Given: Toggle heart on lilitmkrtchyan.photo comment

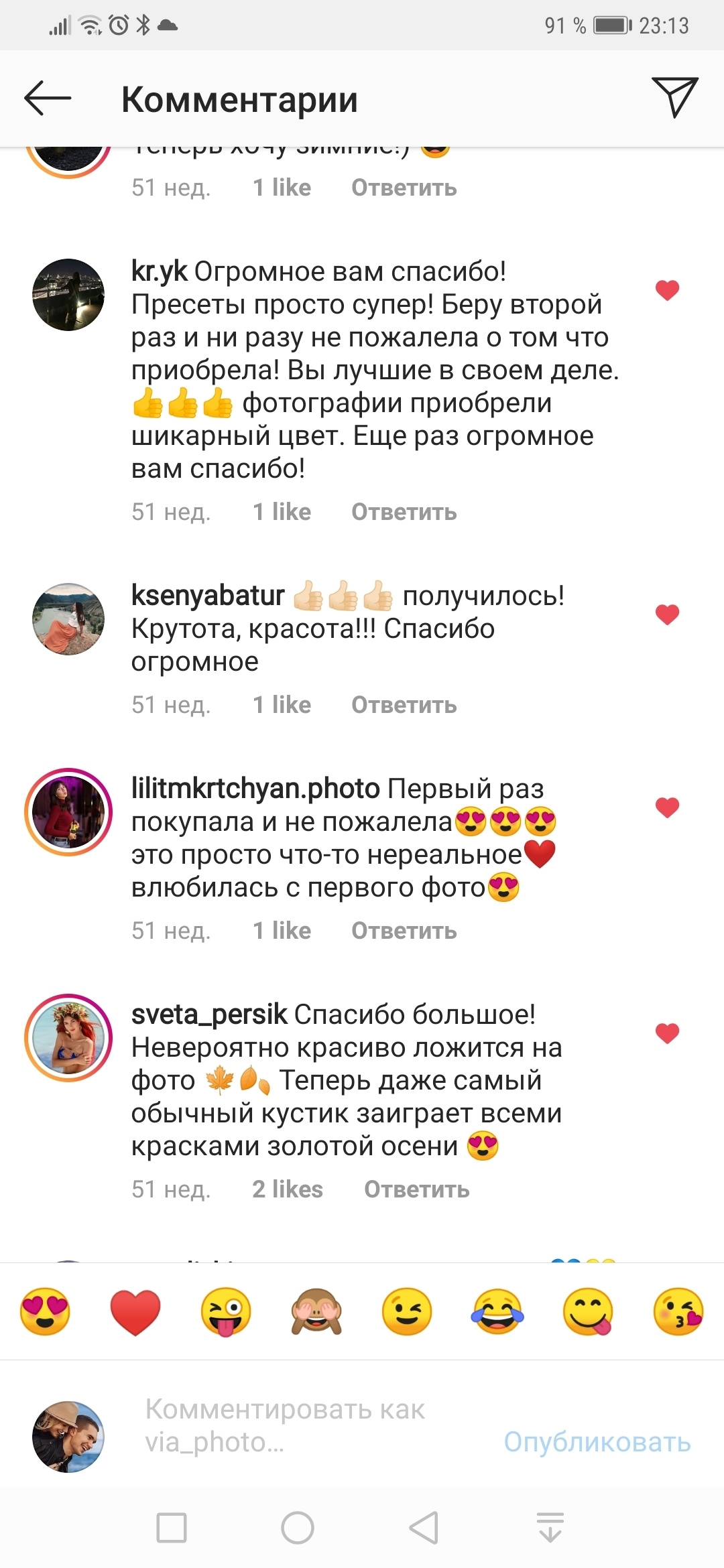Looking at the screenshot, I should (667, 807).
